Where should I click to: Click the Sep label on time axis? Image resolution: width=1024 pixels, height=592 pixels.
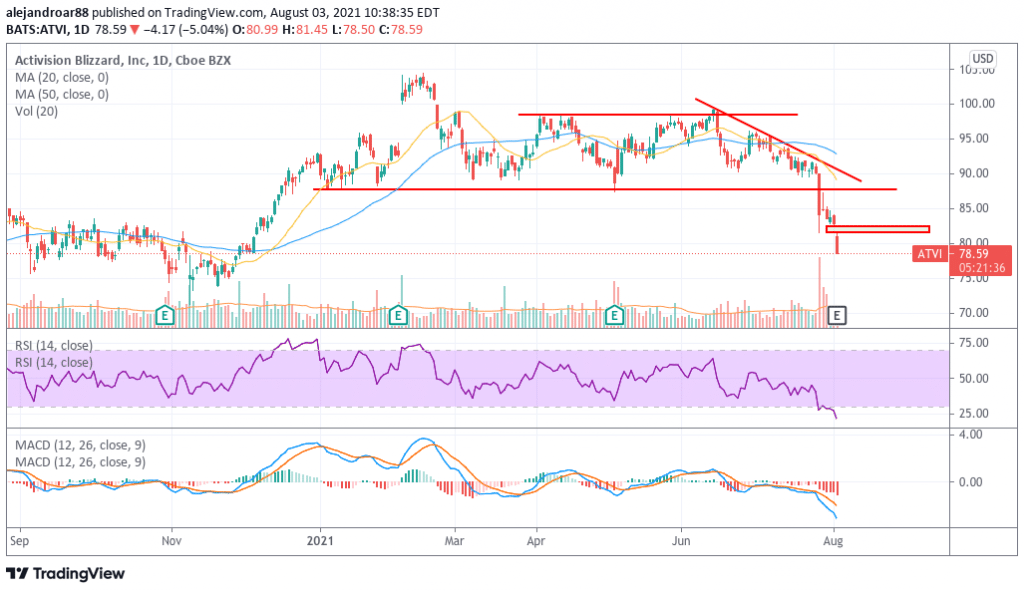click(20, 541)
